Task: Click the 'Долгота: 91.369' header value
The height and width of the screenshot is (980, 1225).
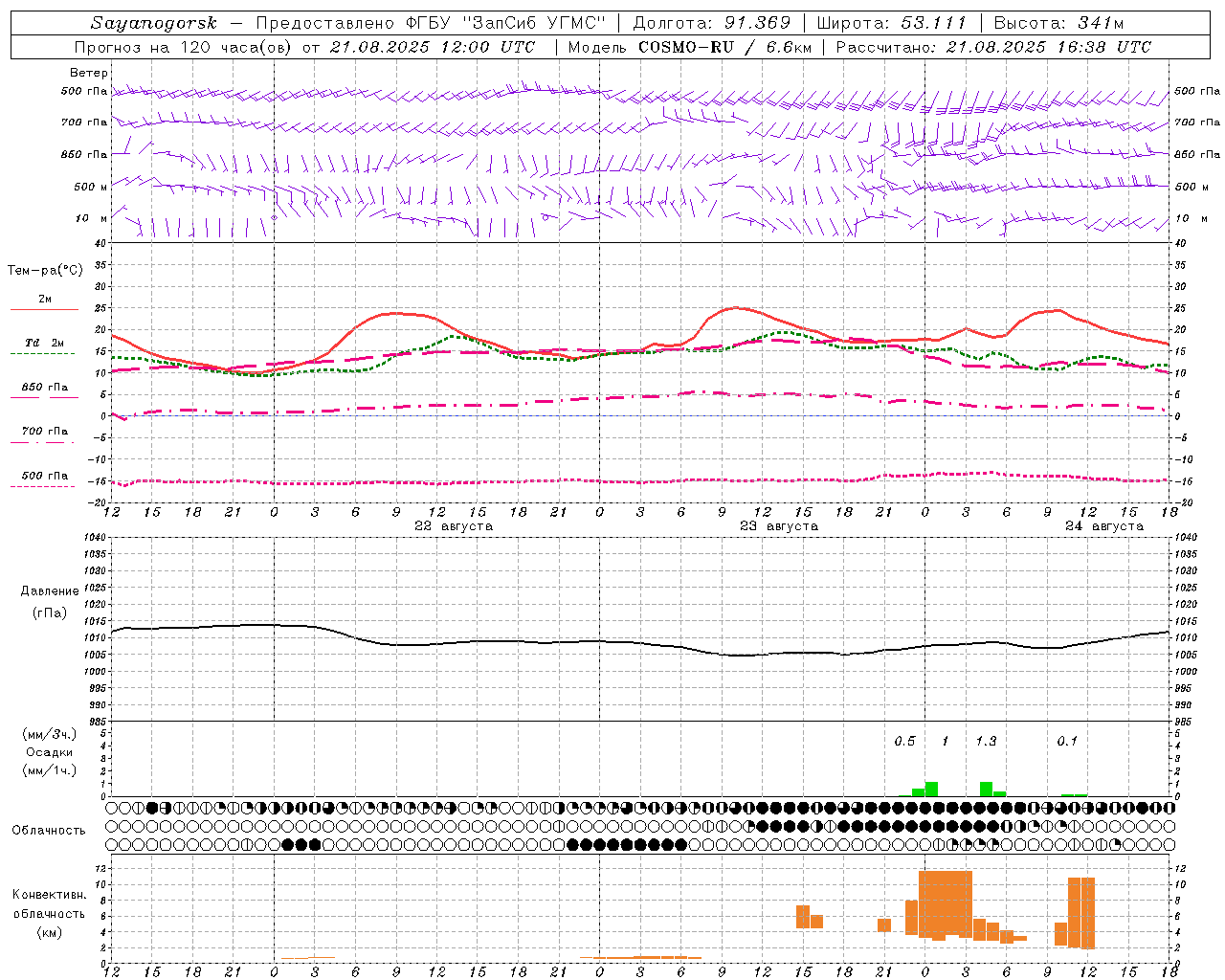Action: point(712,23)
